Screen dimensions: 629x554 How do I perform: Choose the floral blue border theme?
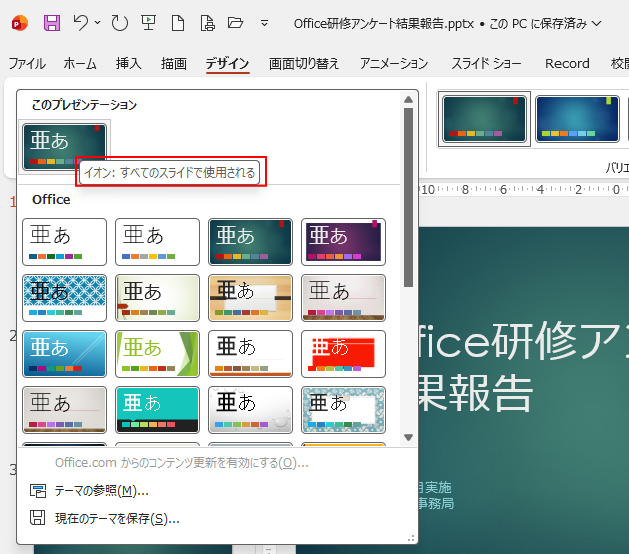tap(343, 410)
